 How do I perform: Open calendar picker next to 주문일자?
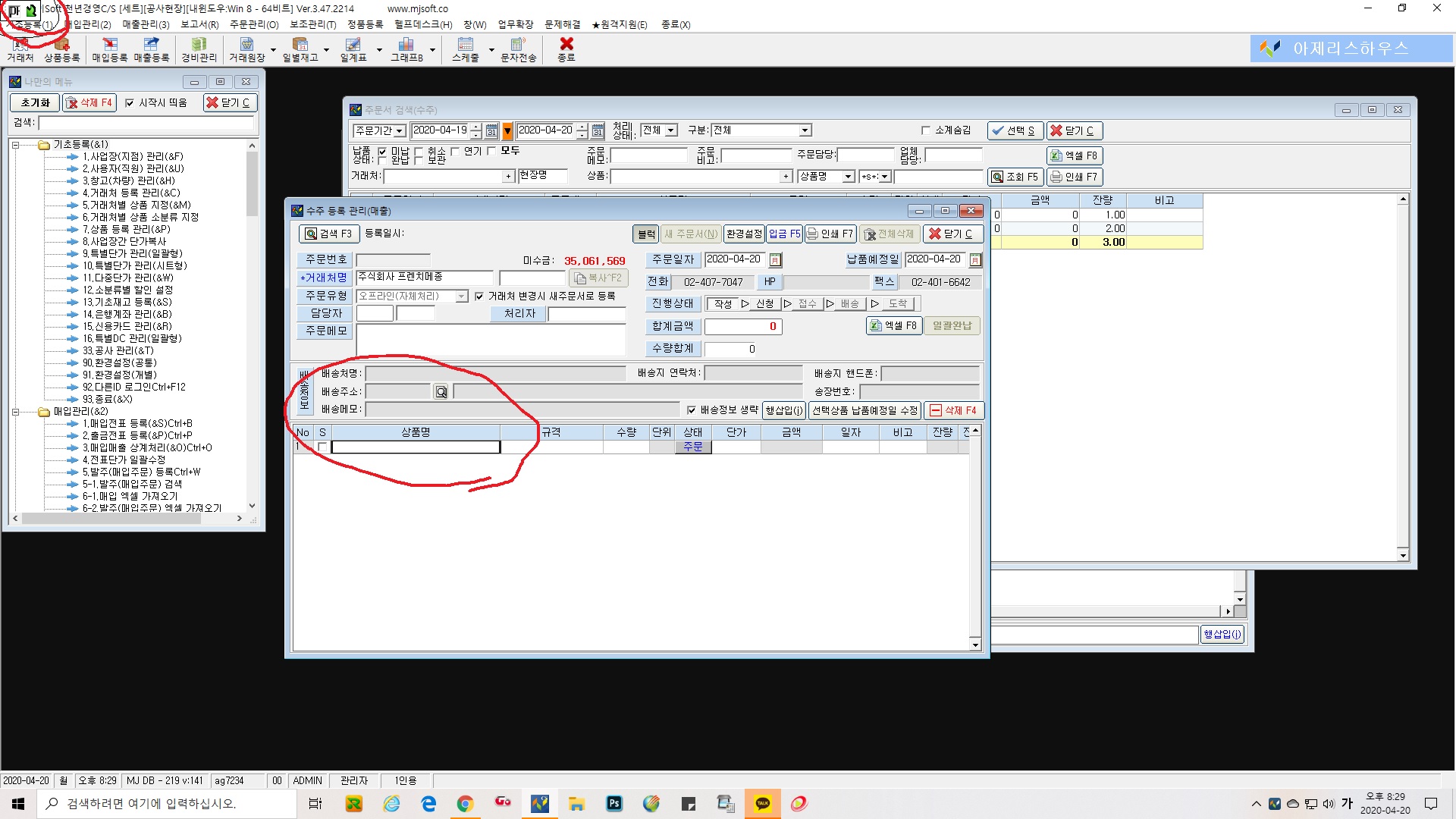775,260
